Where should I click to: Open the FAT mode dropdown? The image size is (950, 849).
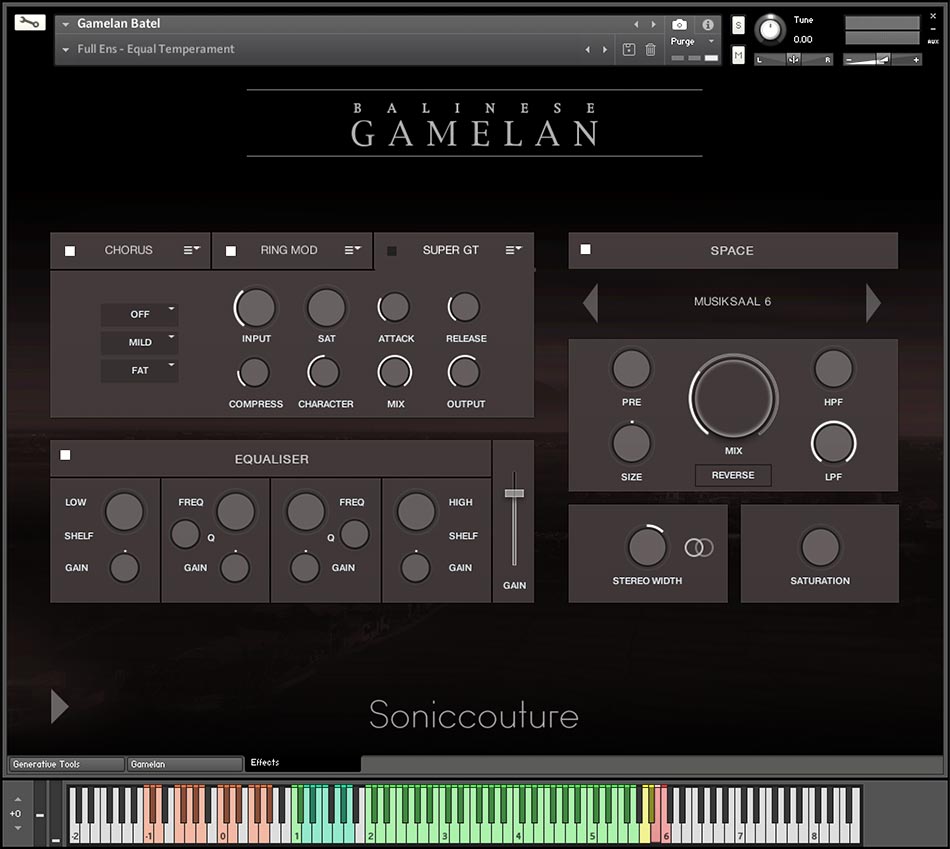(x=139, y=370)
